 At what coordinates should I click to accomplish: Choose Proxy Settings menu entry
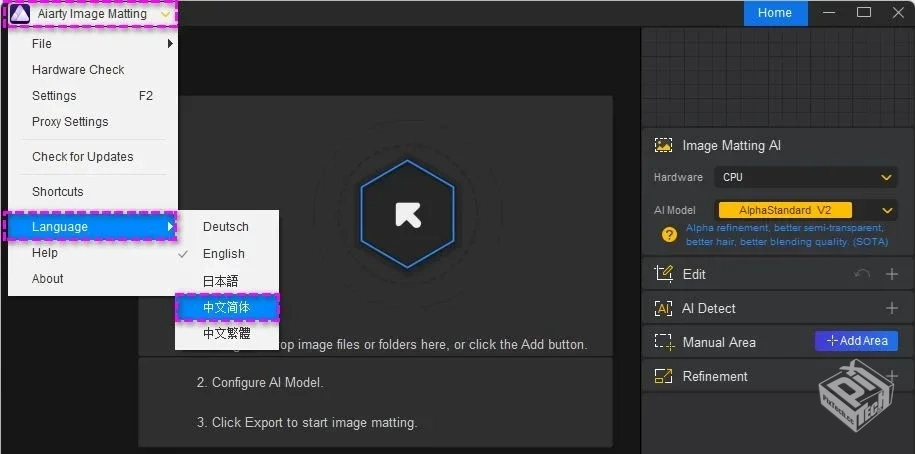click(93, 121)
